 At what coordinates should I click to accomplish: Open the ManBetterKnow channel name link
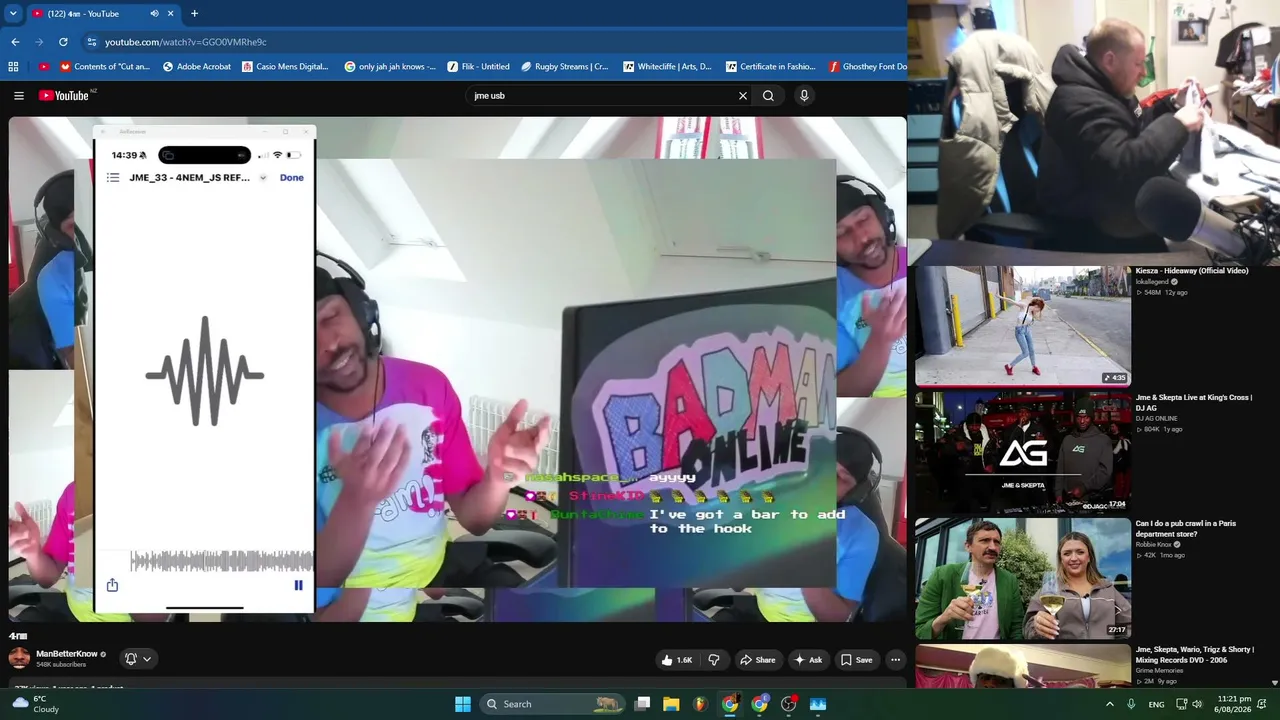point(67,654)
